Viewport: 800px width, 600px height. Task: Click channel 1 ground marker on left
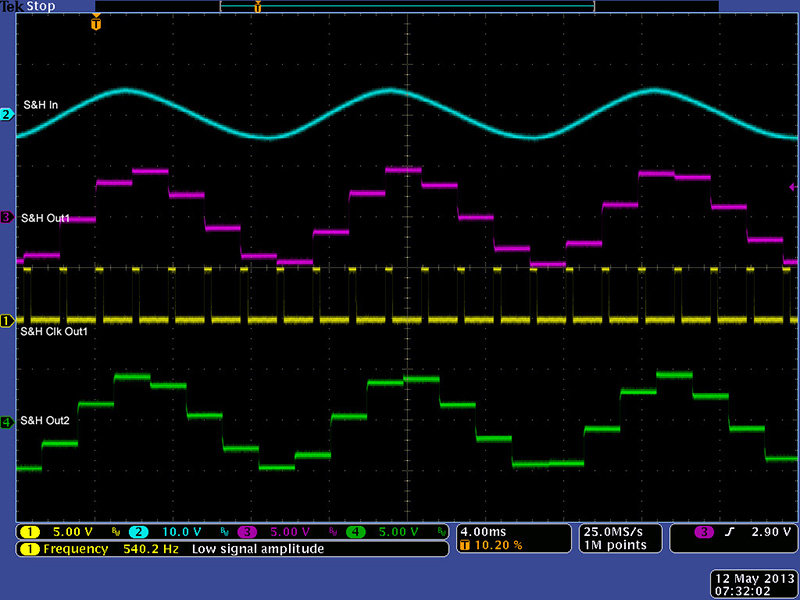click(6, 321)
